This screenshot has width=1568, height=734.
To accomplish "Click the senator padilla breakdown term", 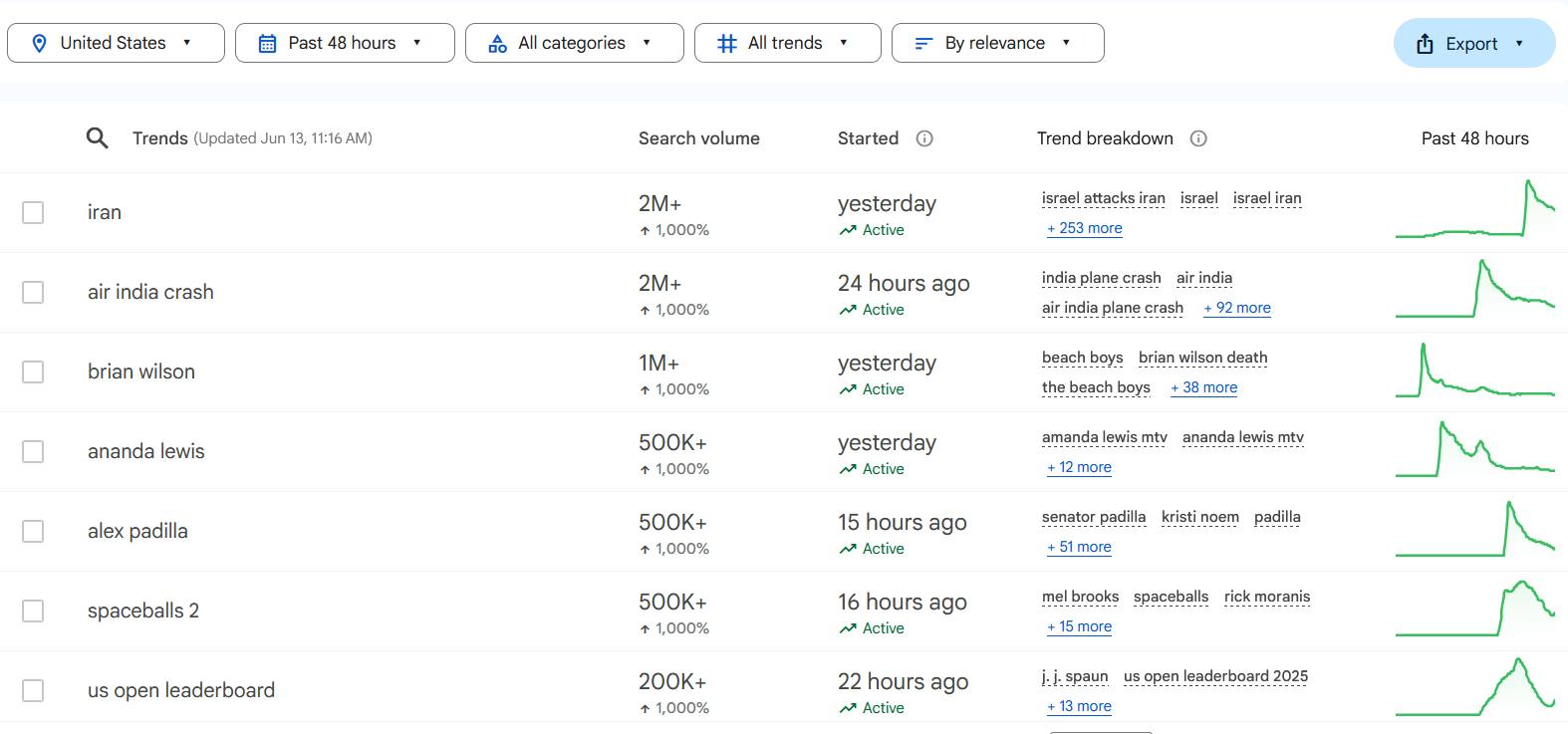I will click(1094, 517).
